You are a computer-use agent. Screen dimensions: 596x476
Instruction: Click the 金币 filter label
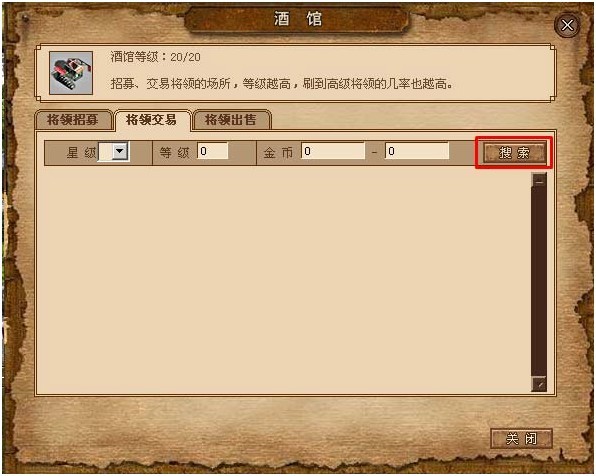coord(278,152)
